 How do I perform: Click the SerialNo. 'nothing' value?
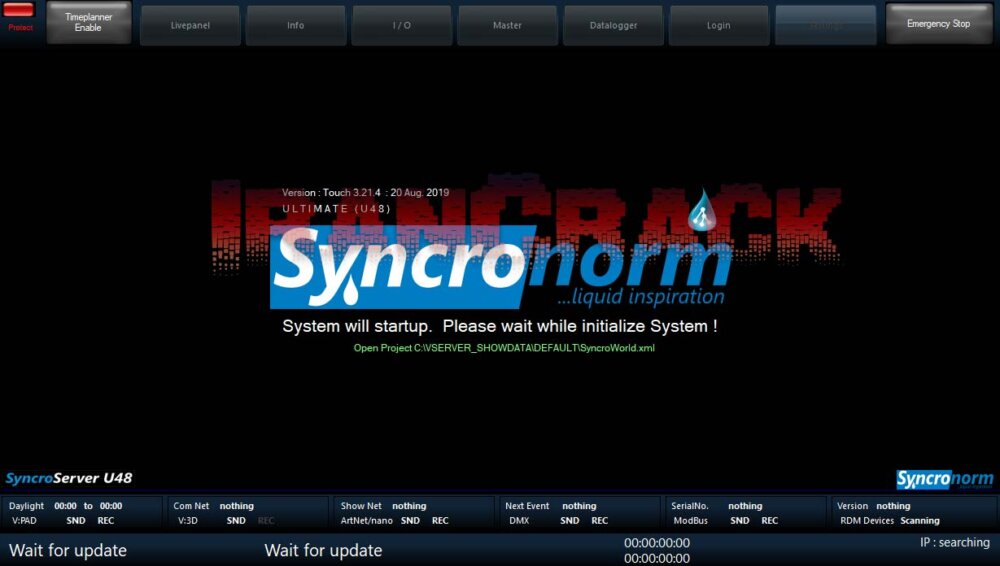[745, 506]
